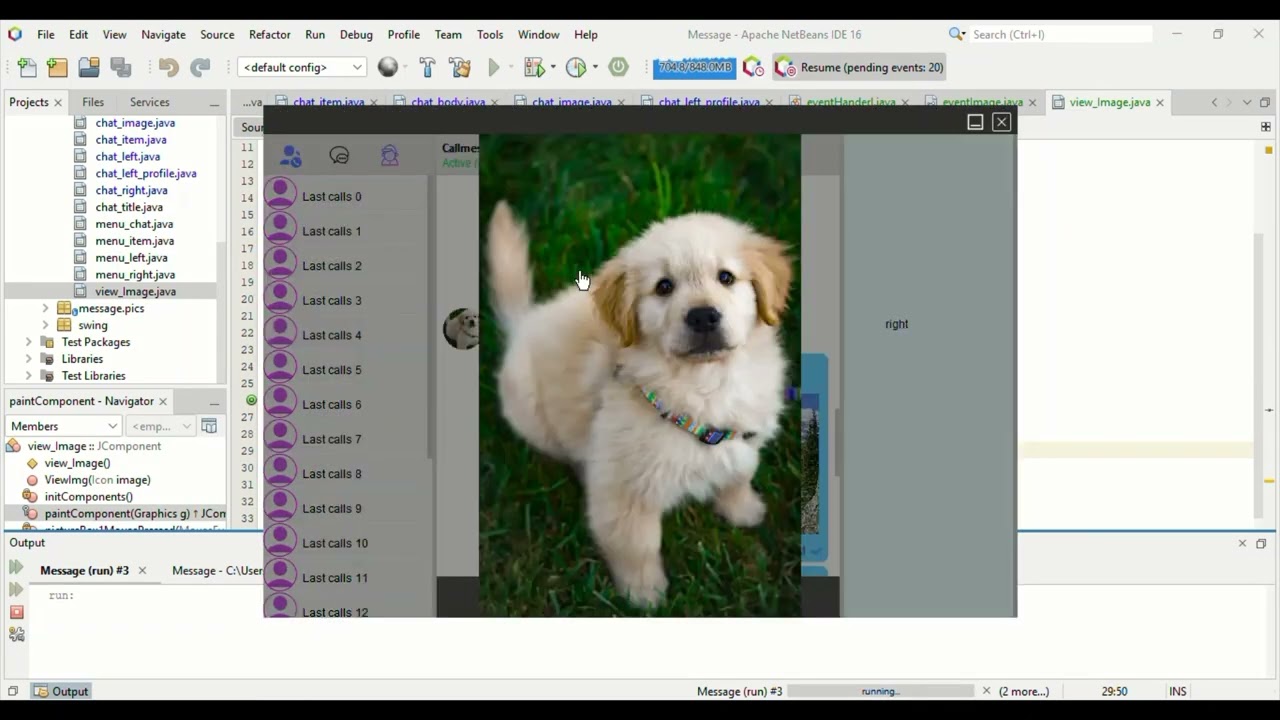Viewport: 1280px width, 720px height.
Task: Select view_Image() constructor in Navigator
Action: pos(77,463)
